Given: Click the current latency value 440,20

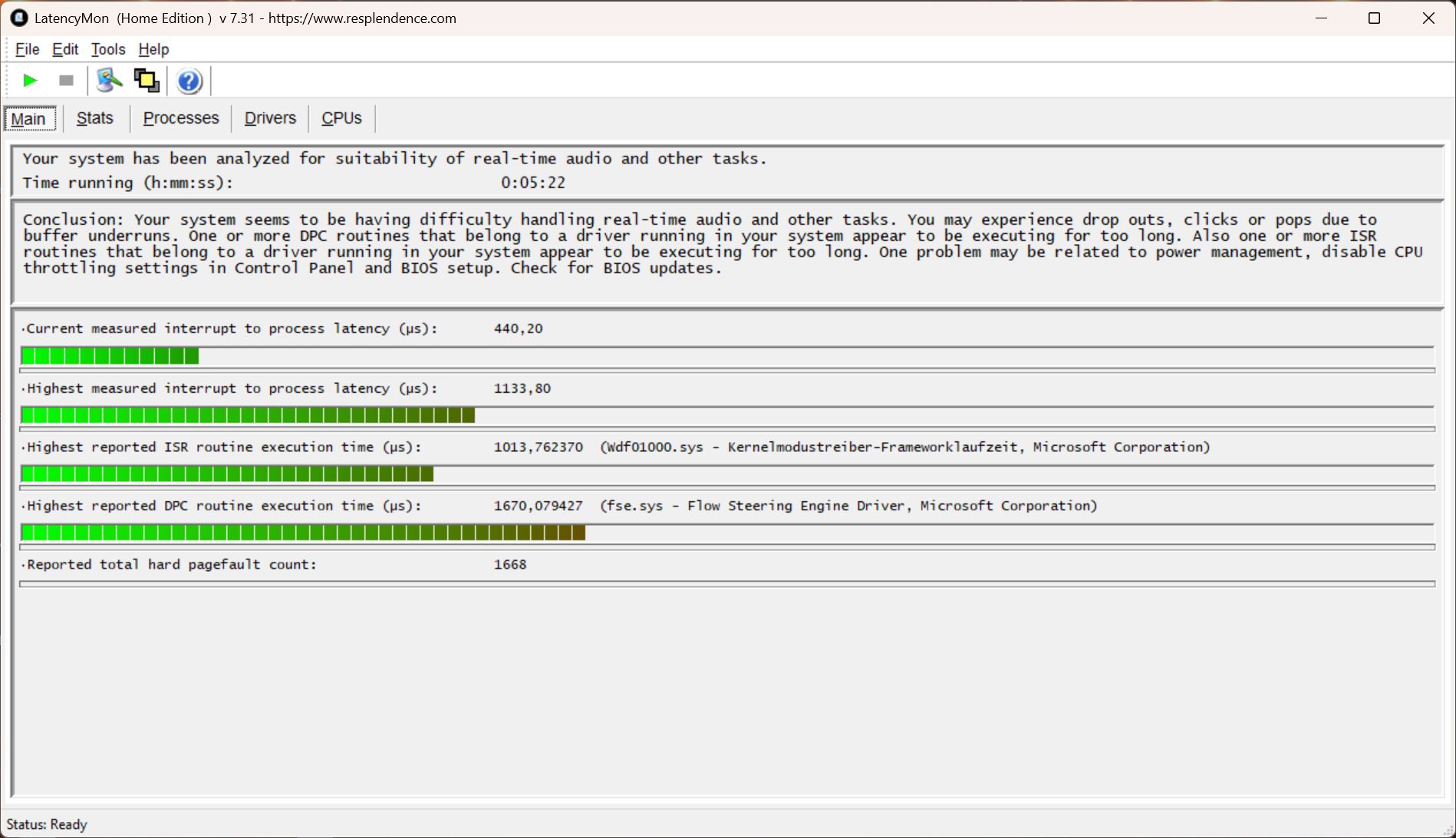Looking at the screenshot, I should pyautogui.click(x=519, y=328).
